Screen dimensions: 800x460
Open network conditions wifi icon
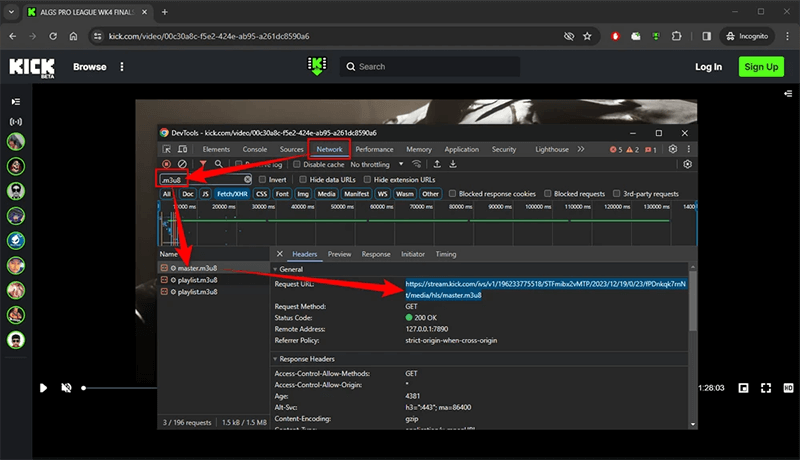pos(417,164)
